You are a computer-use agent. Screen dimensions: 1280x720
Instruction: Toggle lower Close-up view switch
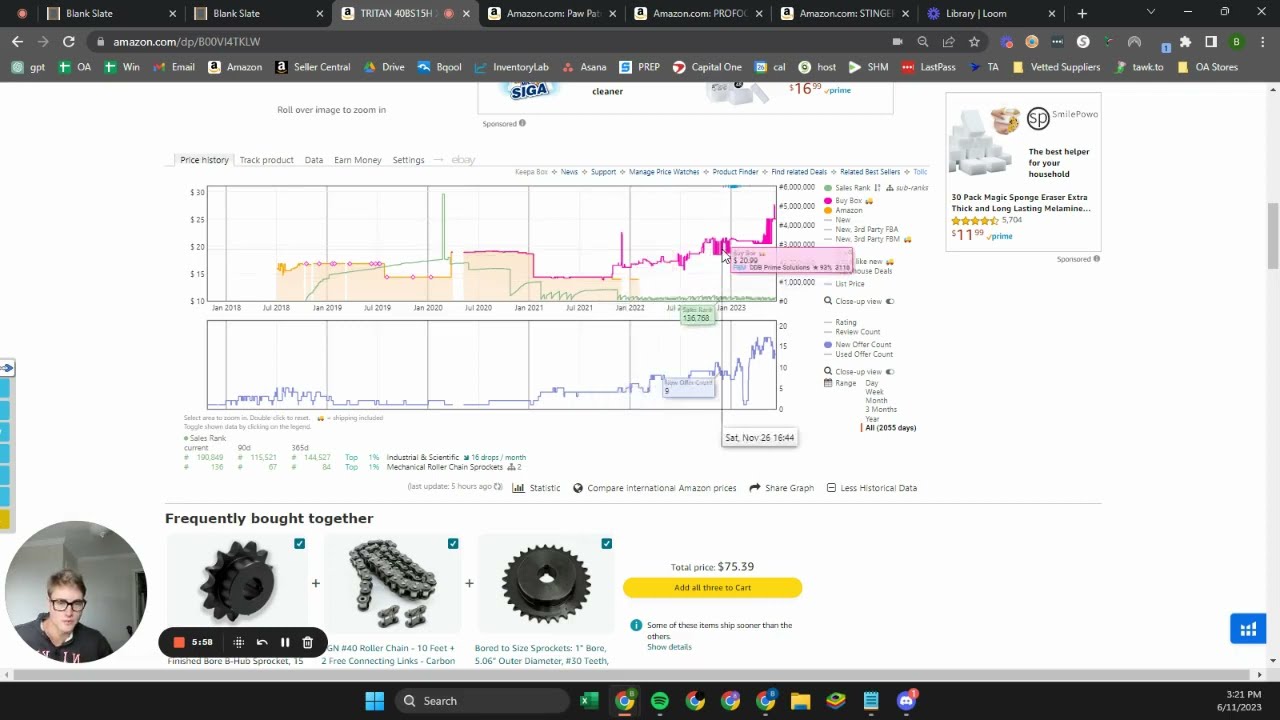[889, 371]
